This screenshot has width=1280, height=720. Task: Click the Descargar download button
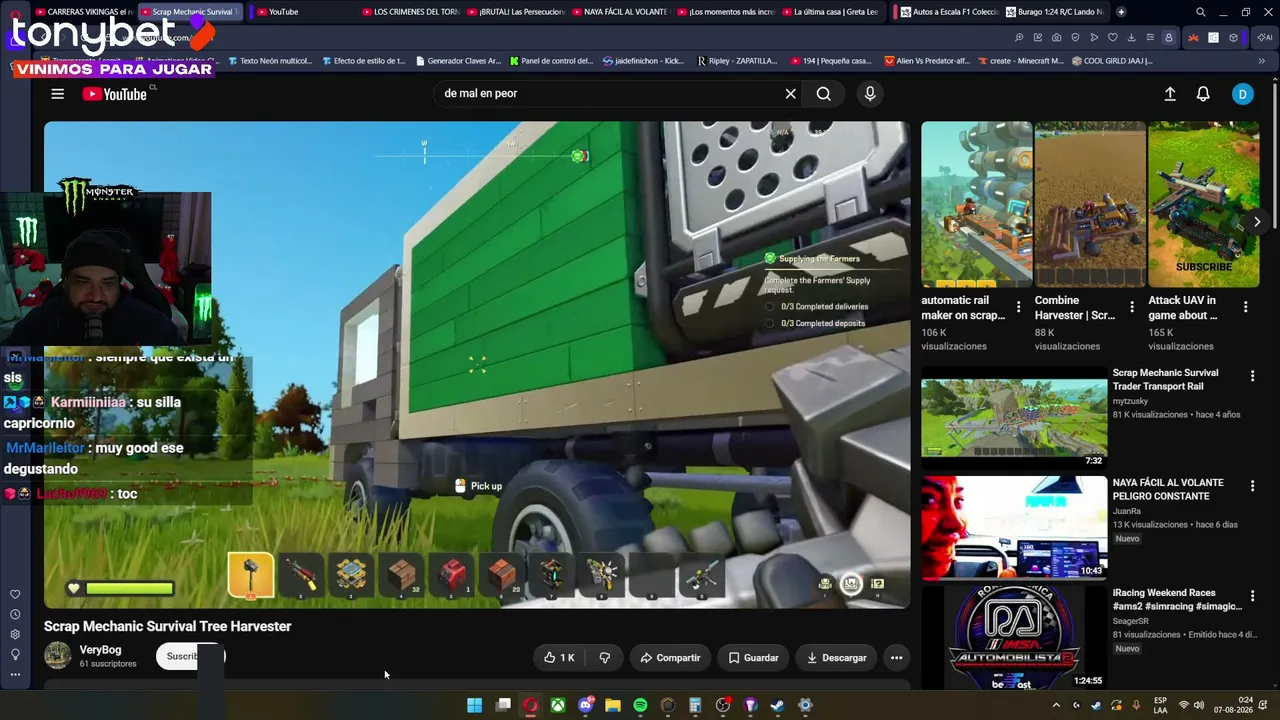836,658
